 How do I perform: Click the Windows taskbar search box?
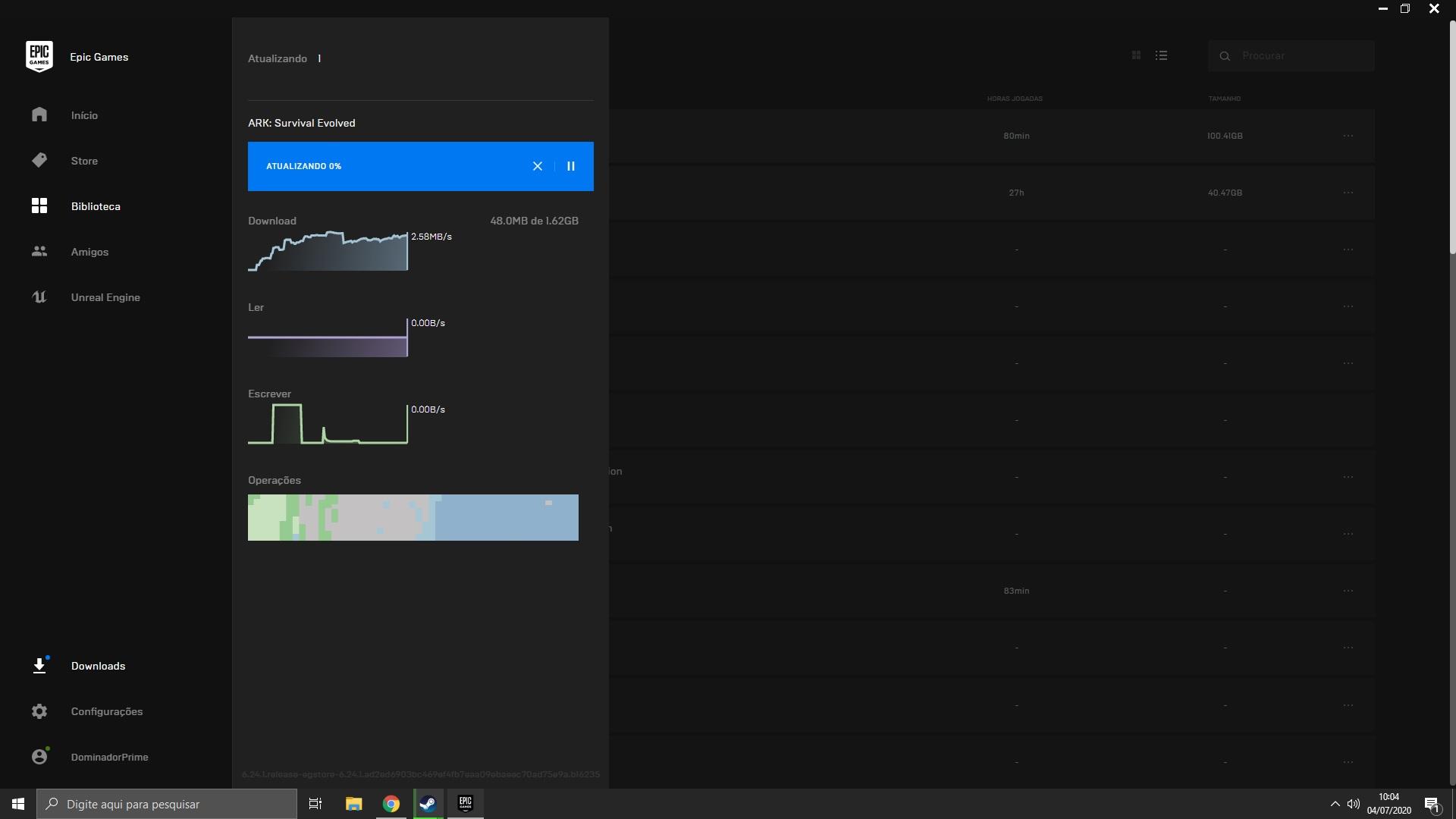point(167,804)
